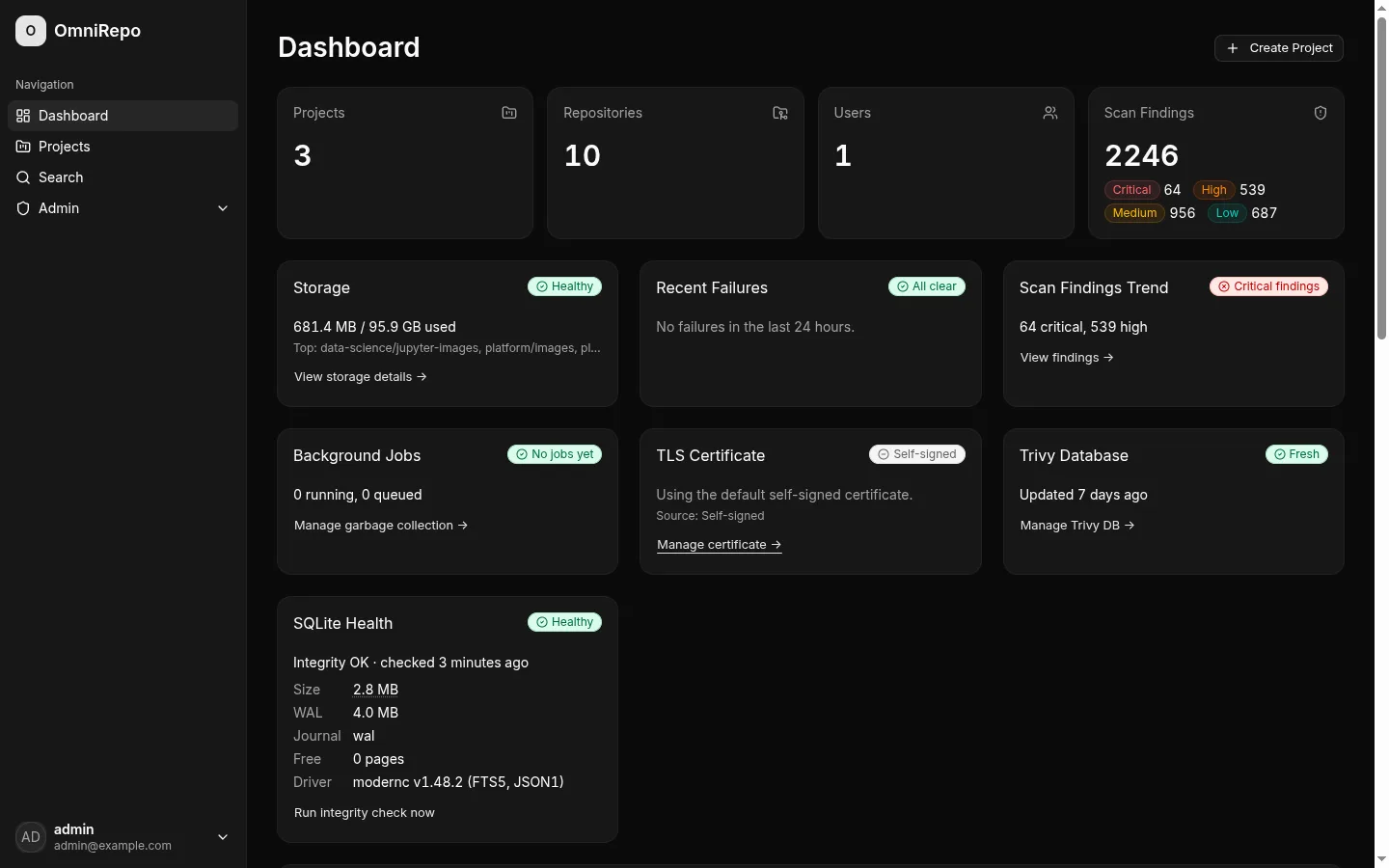1389x868 pixels.
Task: Expand the Admin menu chevron
Action: coord(223,208)
